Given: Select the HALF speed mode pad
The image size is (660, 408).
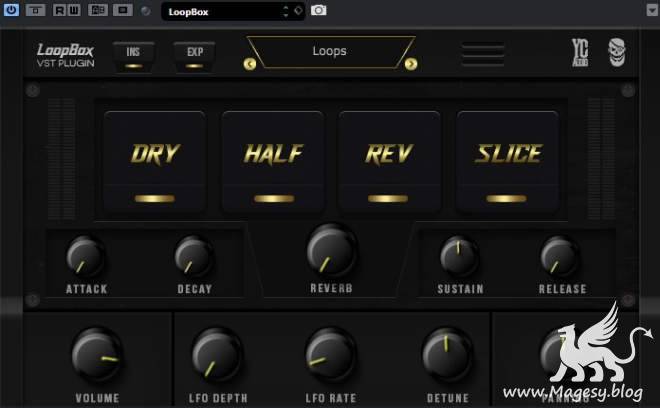Looking at the screenshot, I should point(272,160).
